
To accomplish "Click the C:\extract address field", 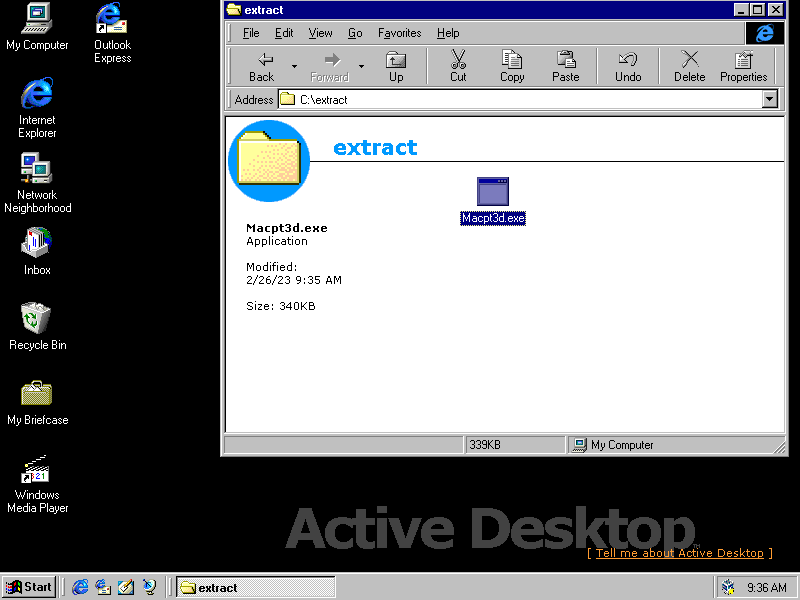I will [x=520, y=99].
